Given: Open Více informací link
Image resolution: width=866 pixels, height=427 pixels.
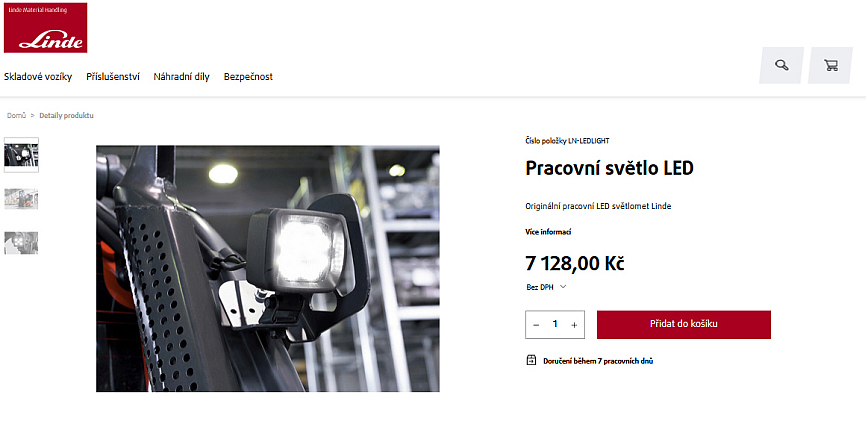Looking at the screenshot, I should 548,232.
